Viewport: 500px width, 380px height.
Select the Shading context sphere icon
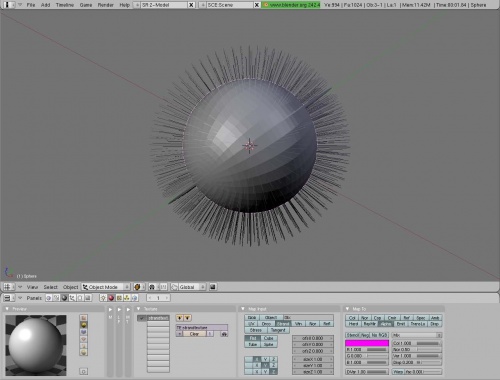pyautogui.click(x=64, y=298)
